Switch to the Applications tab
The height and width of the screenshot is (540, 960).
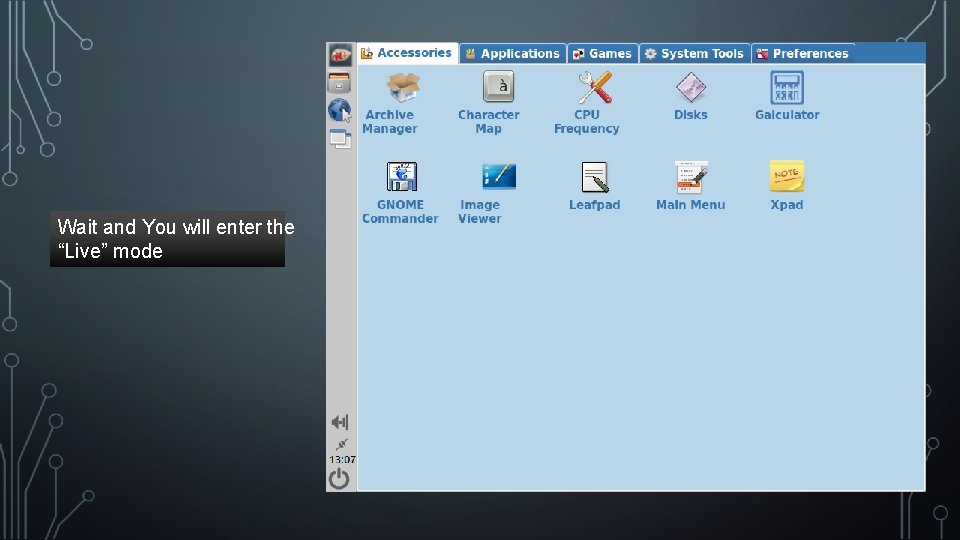click(x=513, y=54)
